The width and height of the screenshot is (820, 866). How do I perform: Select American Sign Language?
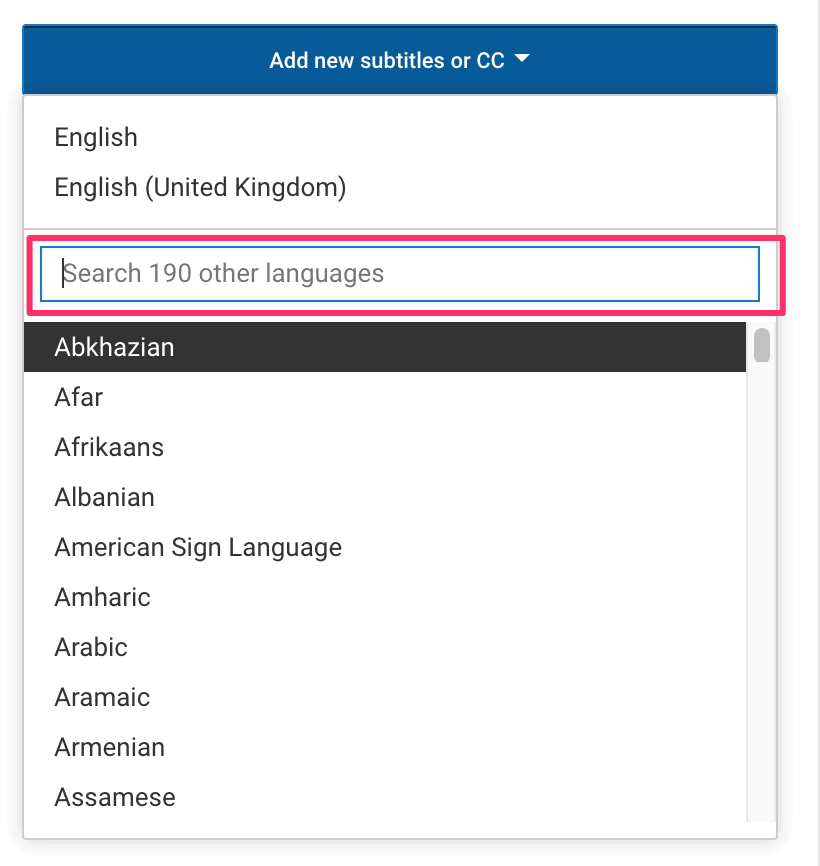pyautogui.click(x=198, y=547)
